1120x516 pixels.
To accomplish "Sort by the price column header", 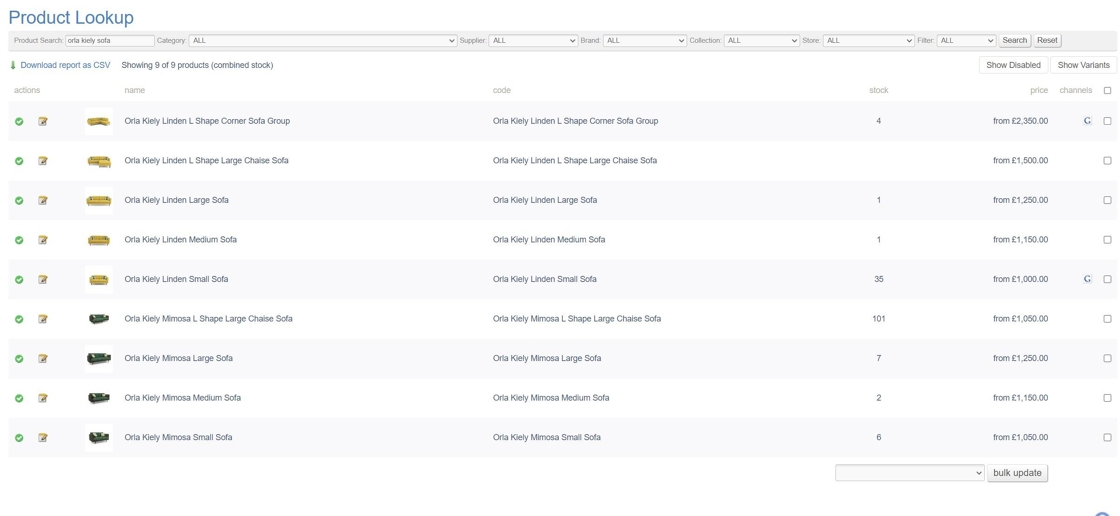I will coord(1039,91).
